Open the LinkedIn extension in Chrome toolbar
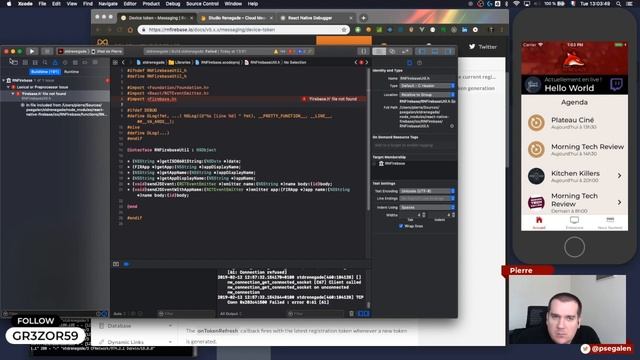Screen dimensions: 640x360 (464, 30)
